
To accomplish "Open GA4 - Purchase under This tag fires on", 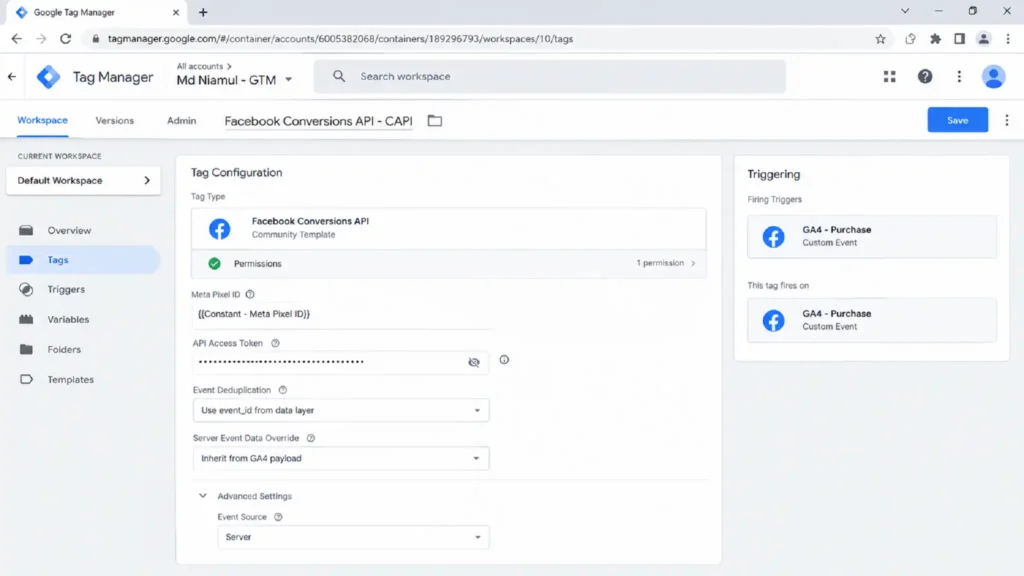I will tap(872, 320).
